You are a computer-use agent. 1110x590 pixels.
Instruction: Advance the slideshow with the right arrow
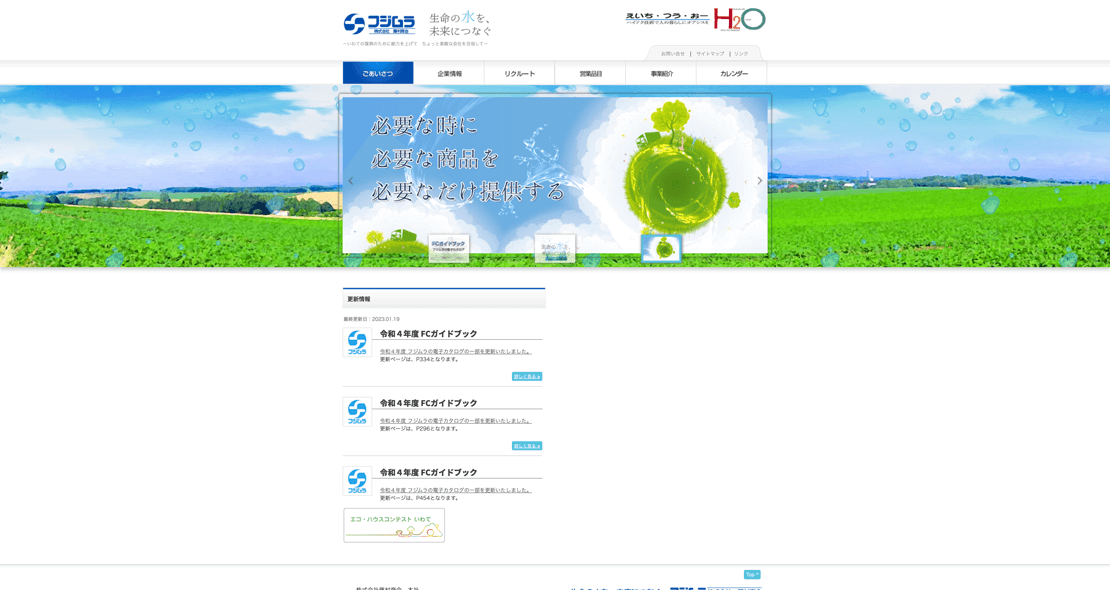coord(760,181)
